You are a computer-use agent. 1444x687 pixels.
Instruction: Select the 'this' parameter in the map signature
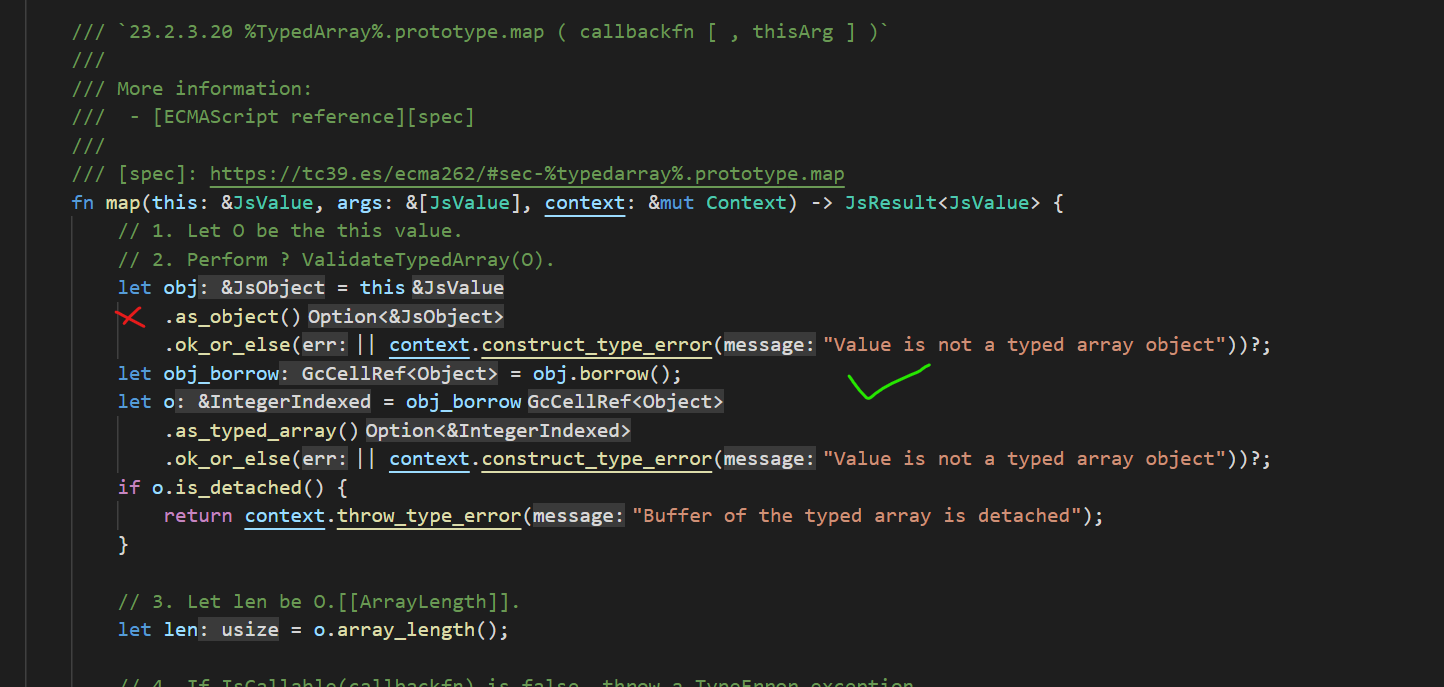click(x=174, y=203)
